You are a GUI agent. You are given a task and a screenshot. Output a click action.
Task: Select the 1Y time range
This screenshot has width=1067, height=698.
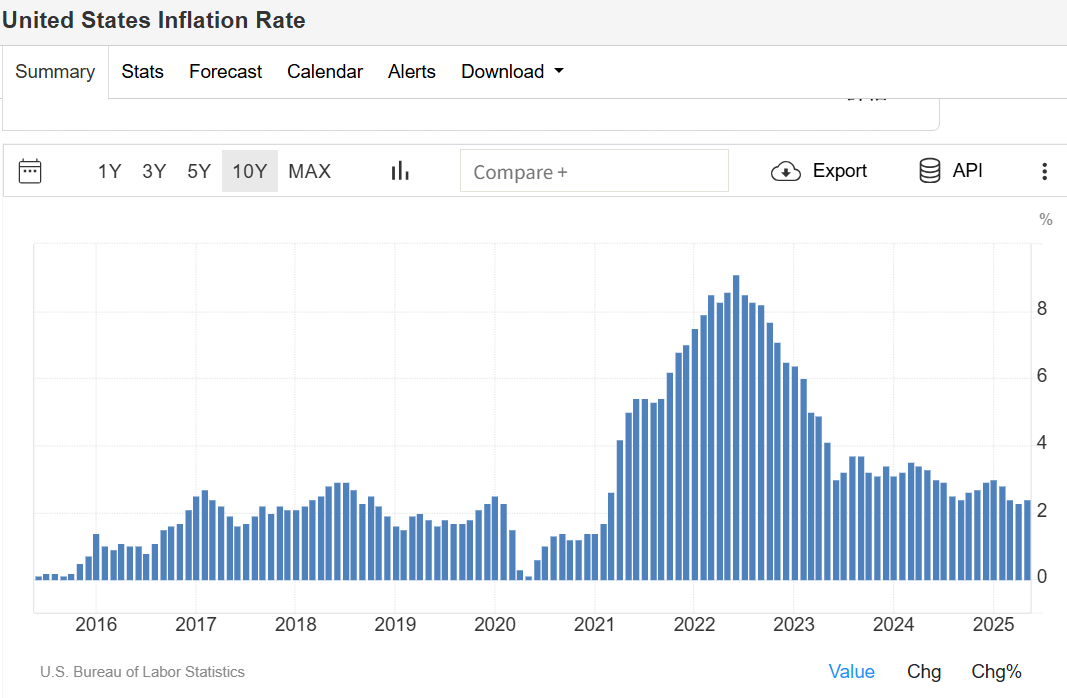[109, 171]
